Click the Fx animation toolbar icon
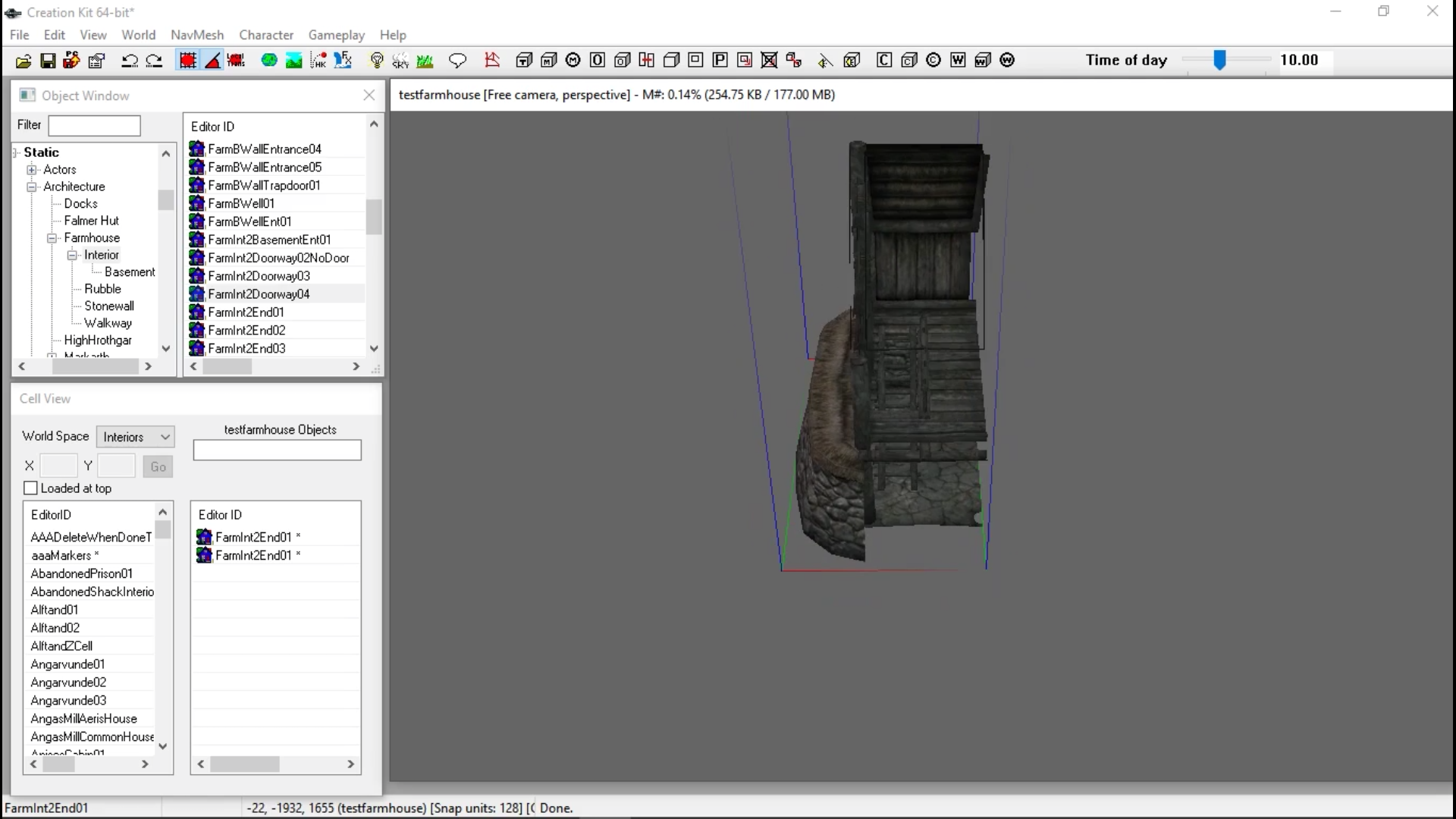 (343, 61)
